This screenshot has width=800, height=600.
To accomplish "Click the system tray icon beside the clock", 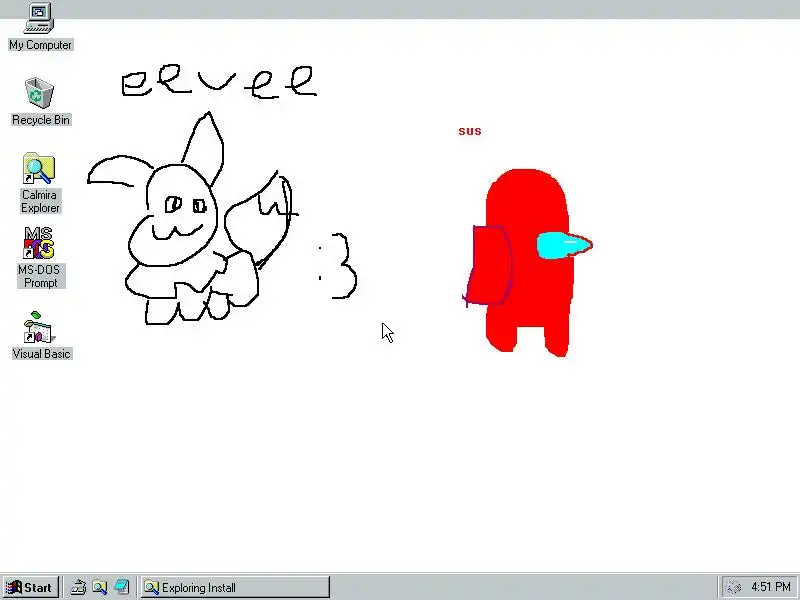I will 733,588.
